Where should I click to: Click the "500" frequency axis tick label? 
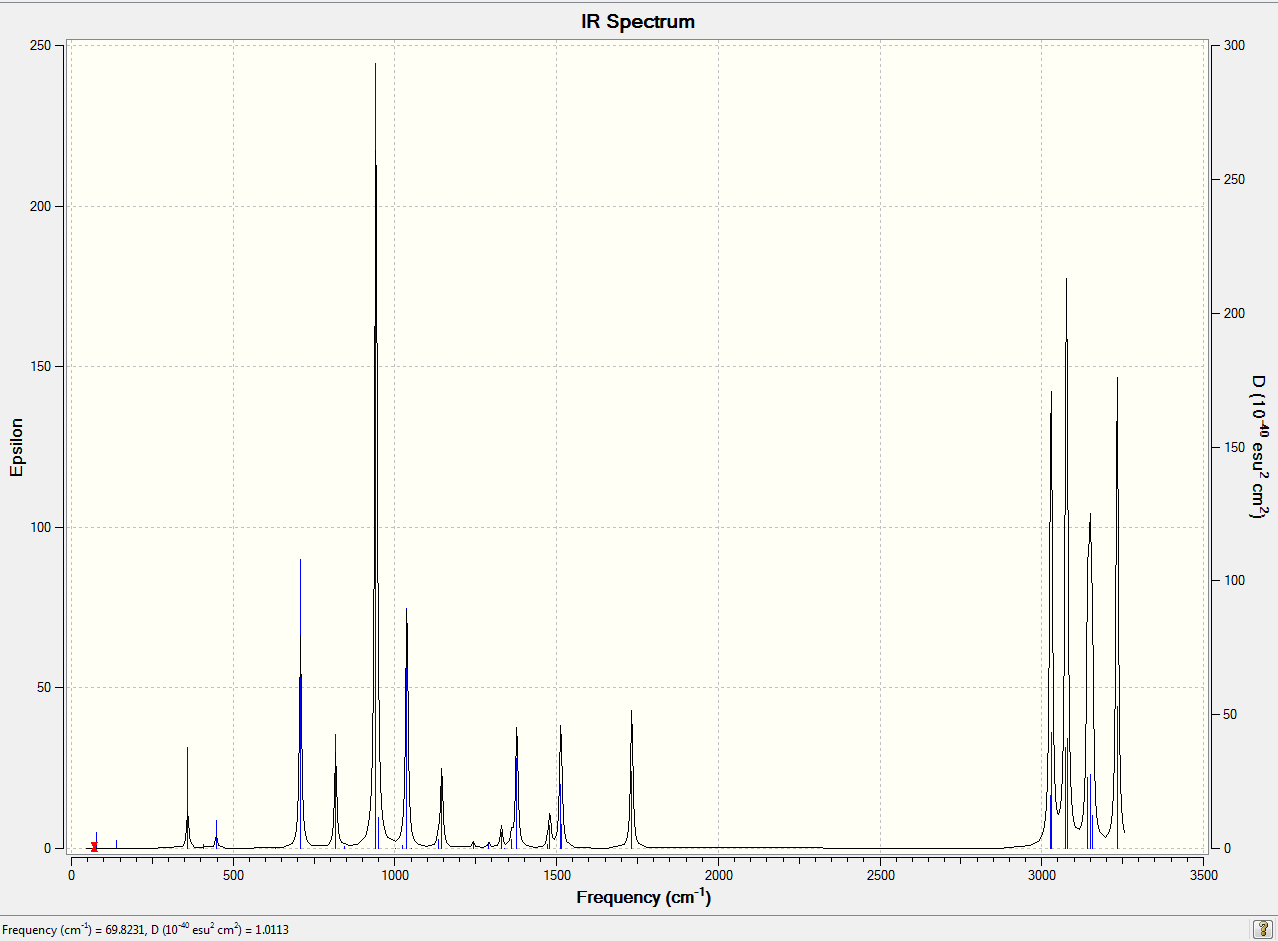click(233, 875)
